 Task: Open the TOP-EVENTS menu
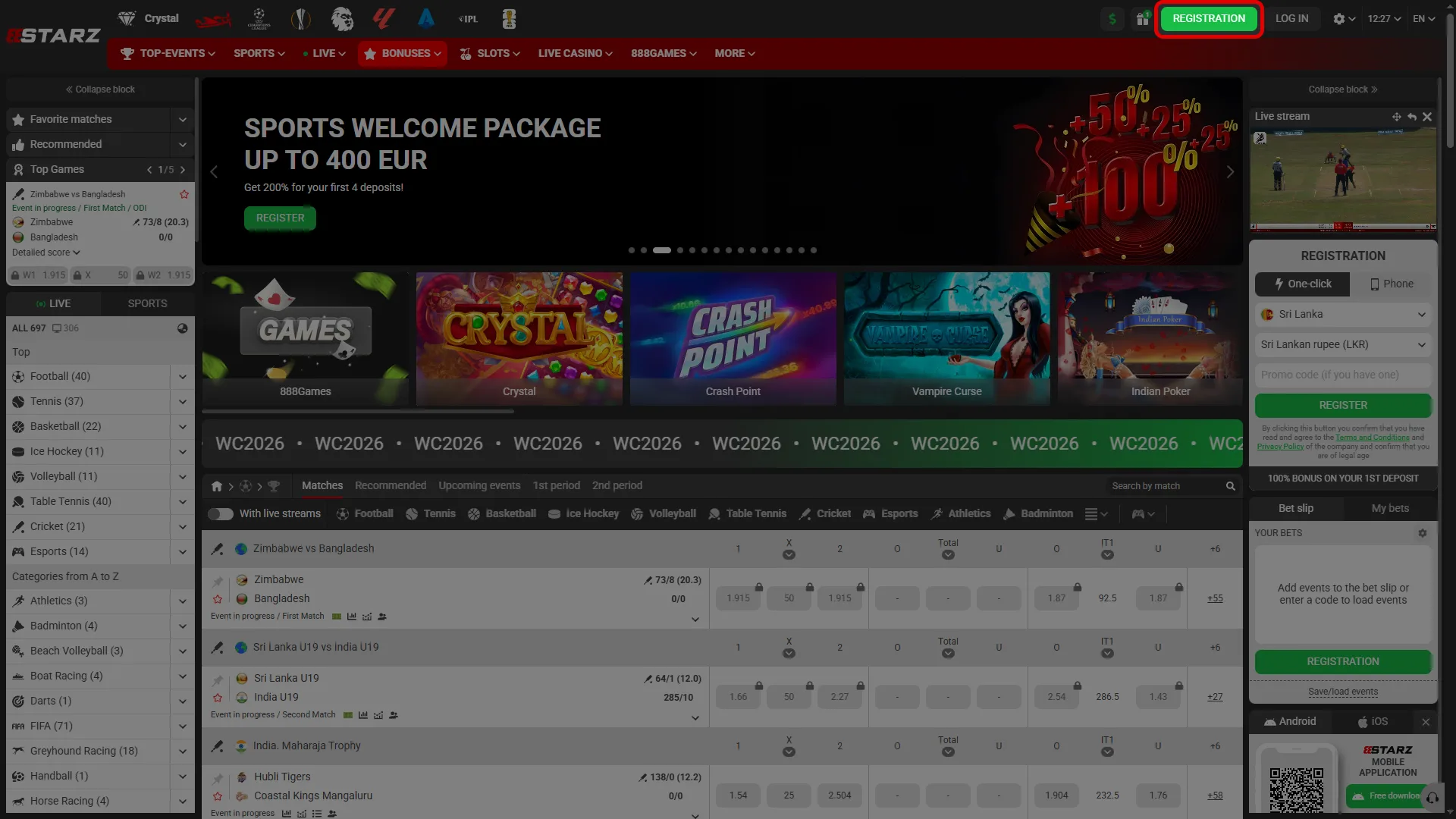[x=168, y=54]
